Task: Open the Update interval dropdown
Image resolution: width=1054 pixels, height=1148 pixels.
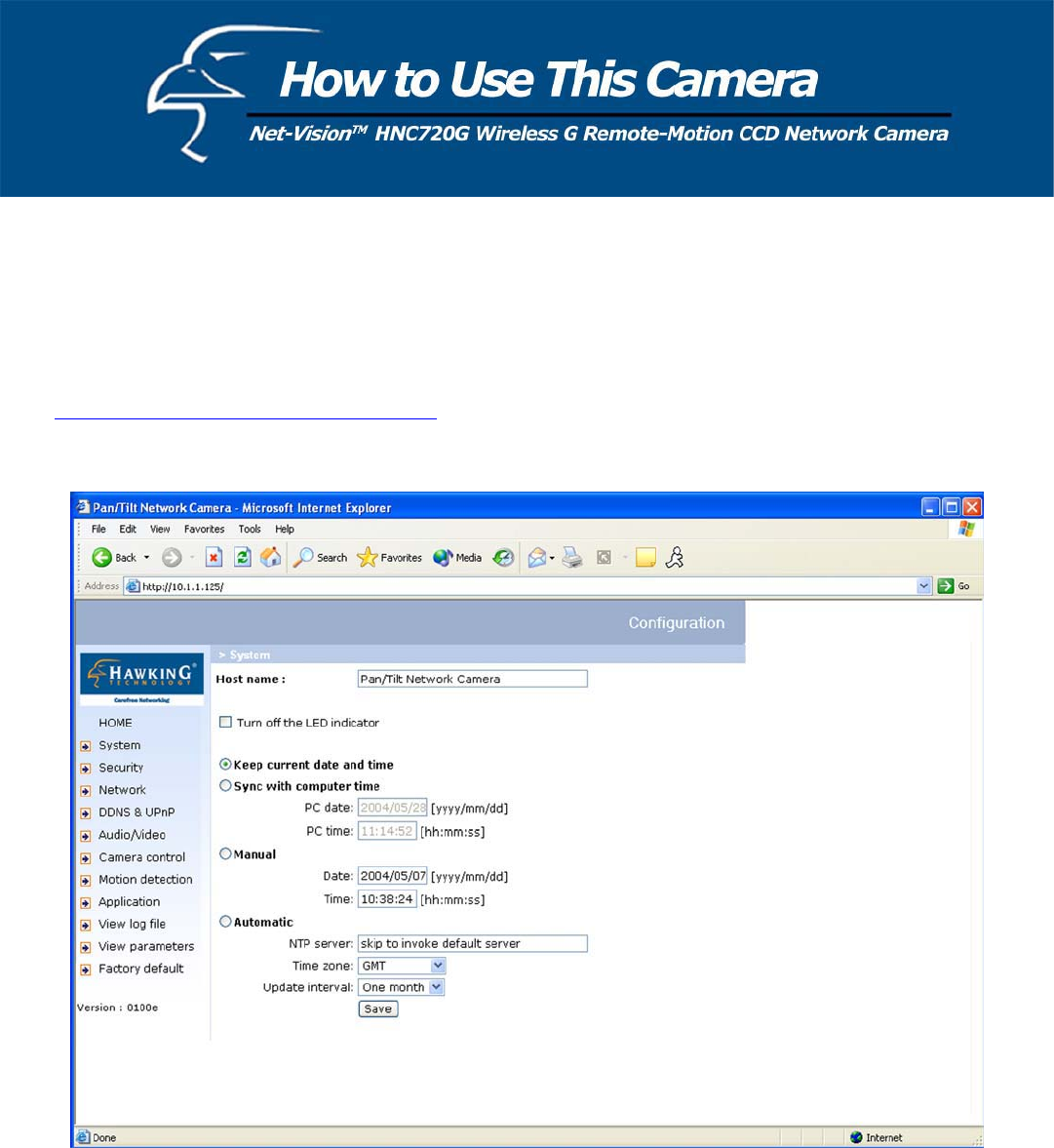Action: pos(401,987)
